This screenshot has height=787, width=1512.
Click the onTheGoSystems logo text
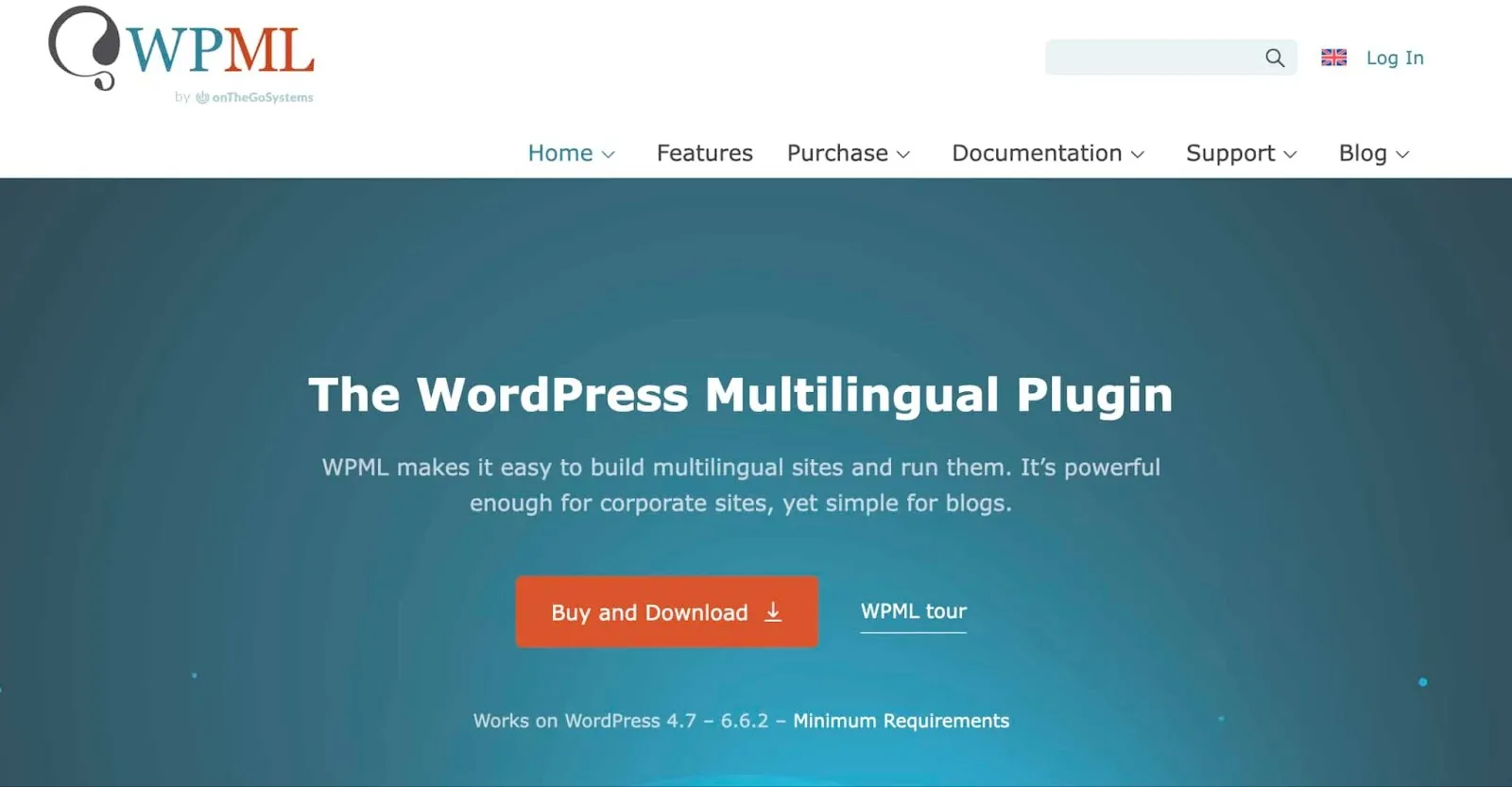point(253,97)
